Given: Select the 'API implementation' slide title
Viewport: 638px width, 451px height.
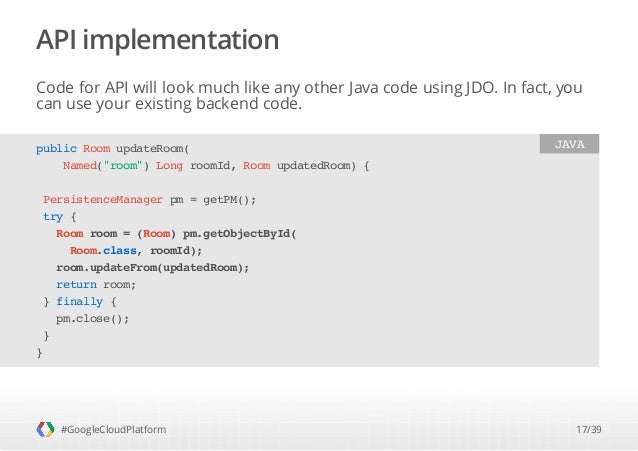Looking at the screenshot, I should [157, 40].
